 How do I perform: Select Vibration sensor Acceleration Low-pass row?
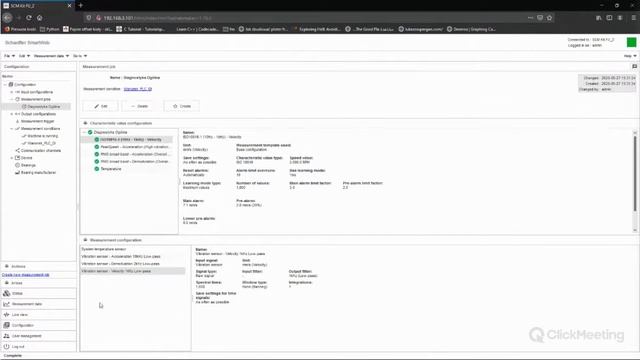pyautogui.click(x=133, y=256)
